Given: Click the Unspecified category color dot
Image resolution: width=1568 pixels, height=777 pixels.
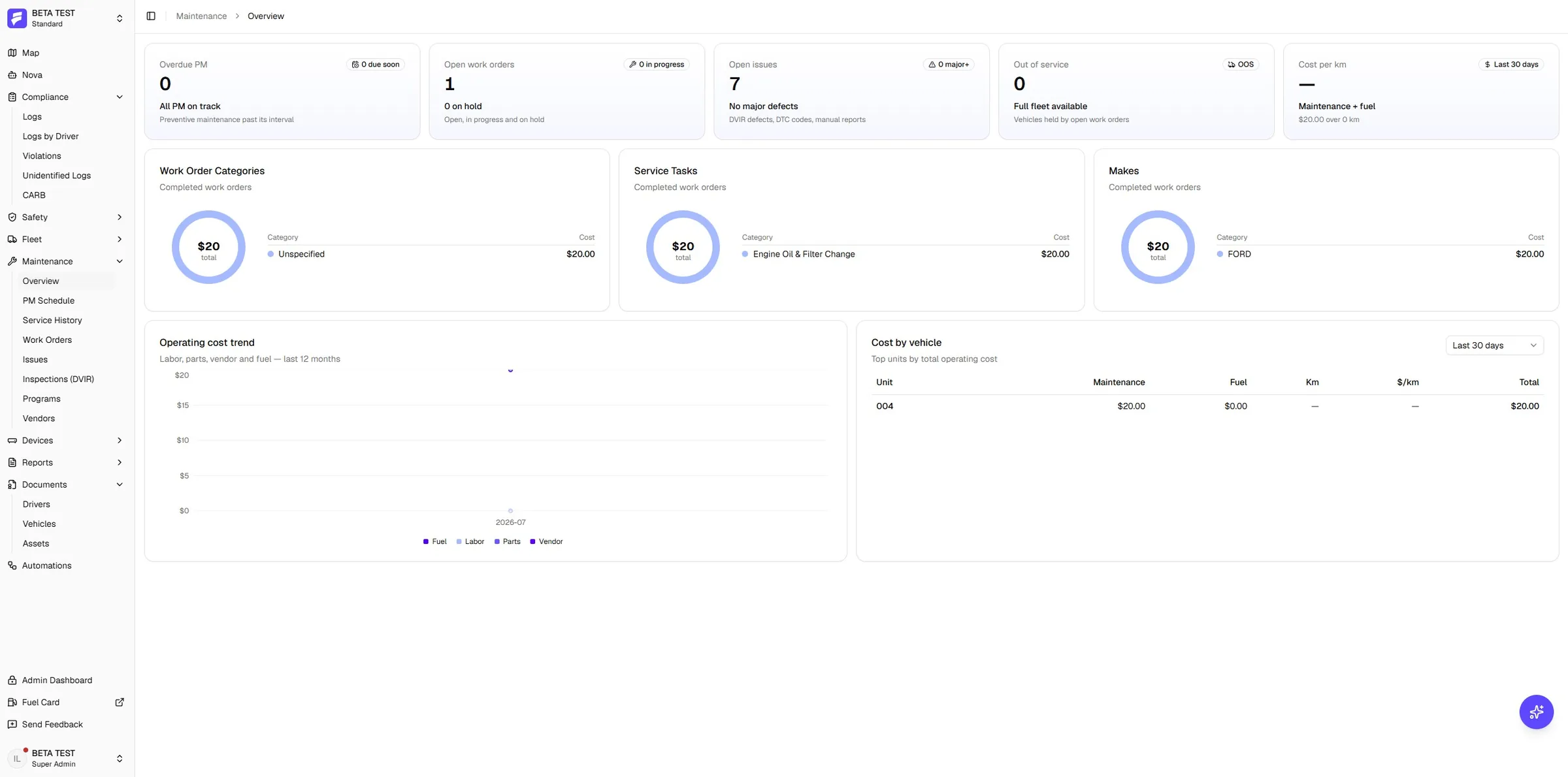Looking at the screenshot, I should pyautogui.click(x=270, y=254).
